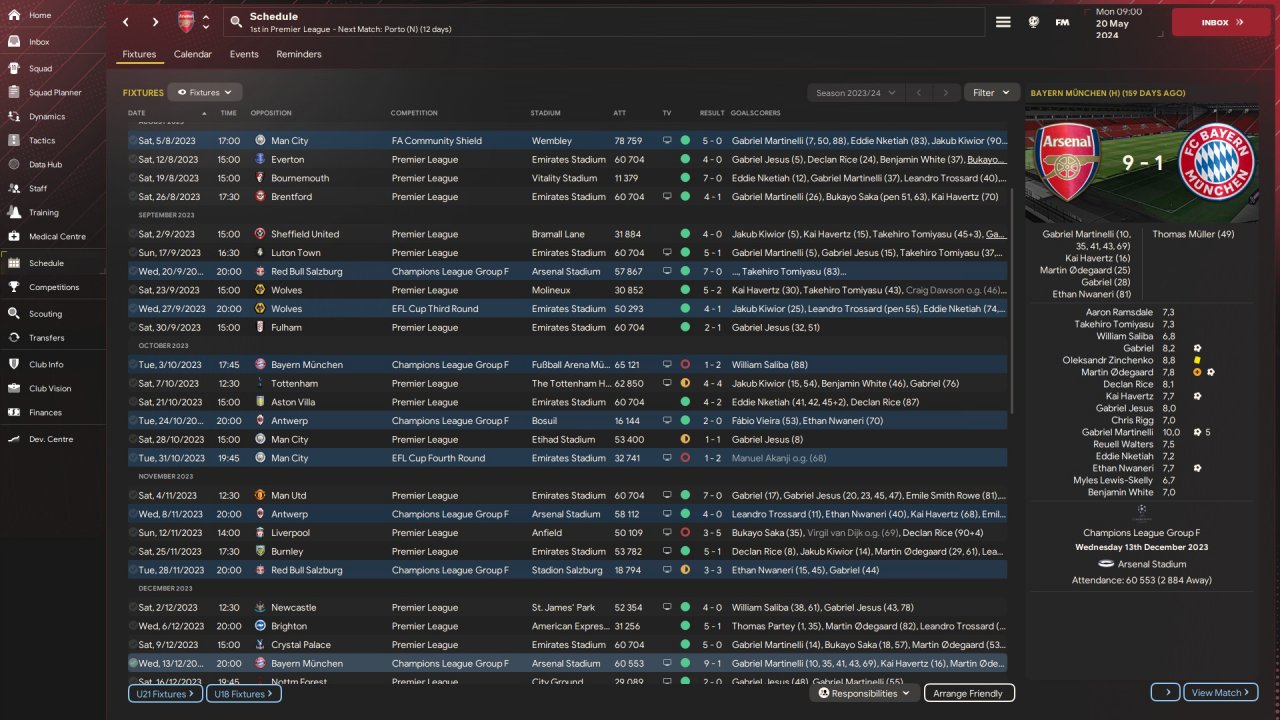Open Squad Planner clipboard icon
Screen dimensions: 1280x720
pos(14,93)
